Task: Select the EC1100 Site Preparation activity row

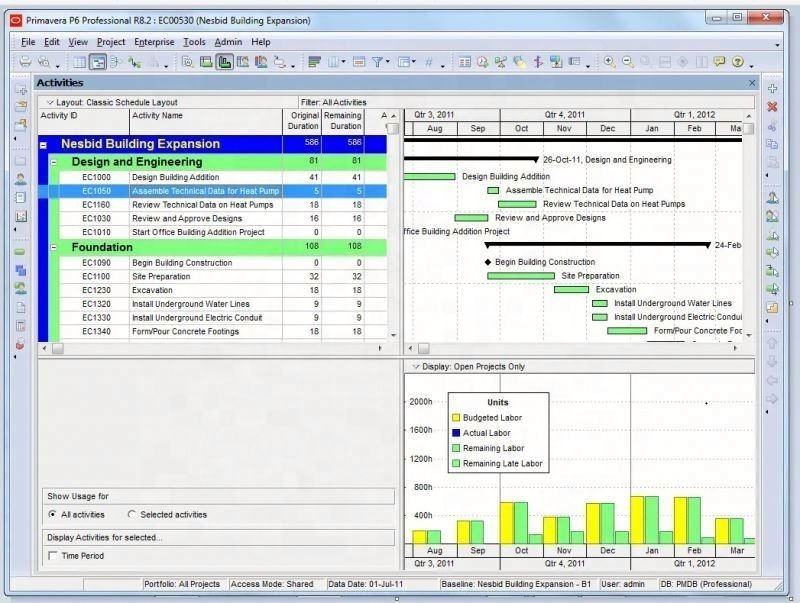Action: coord(160,276)
